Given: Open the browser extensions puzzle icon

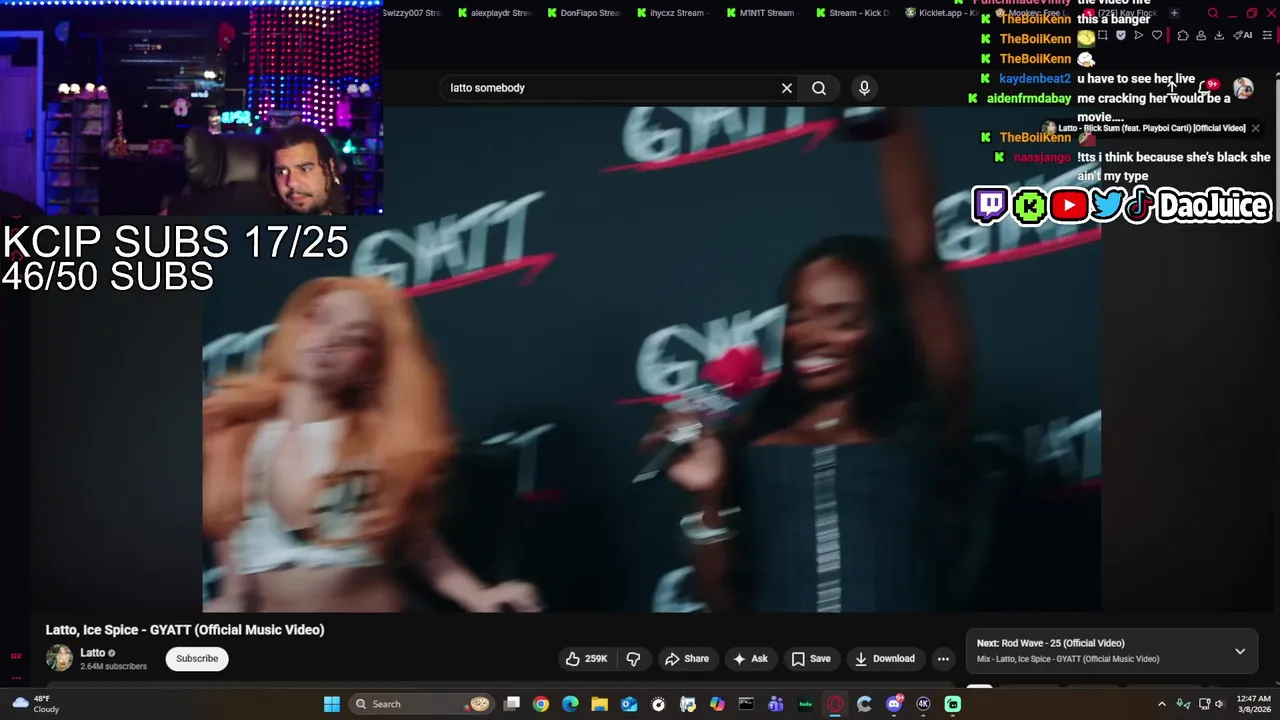Looking at the screenshot, I should [1182, 35].
